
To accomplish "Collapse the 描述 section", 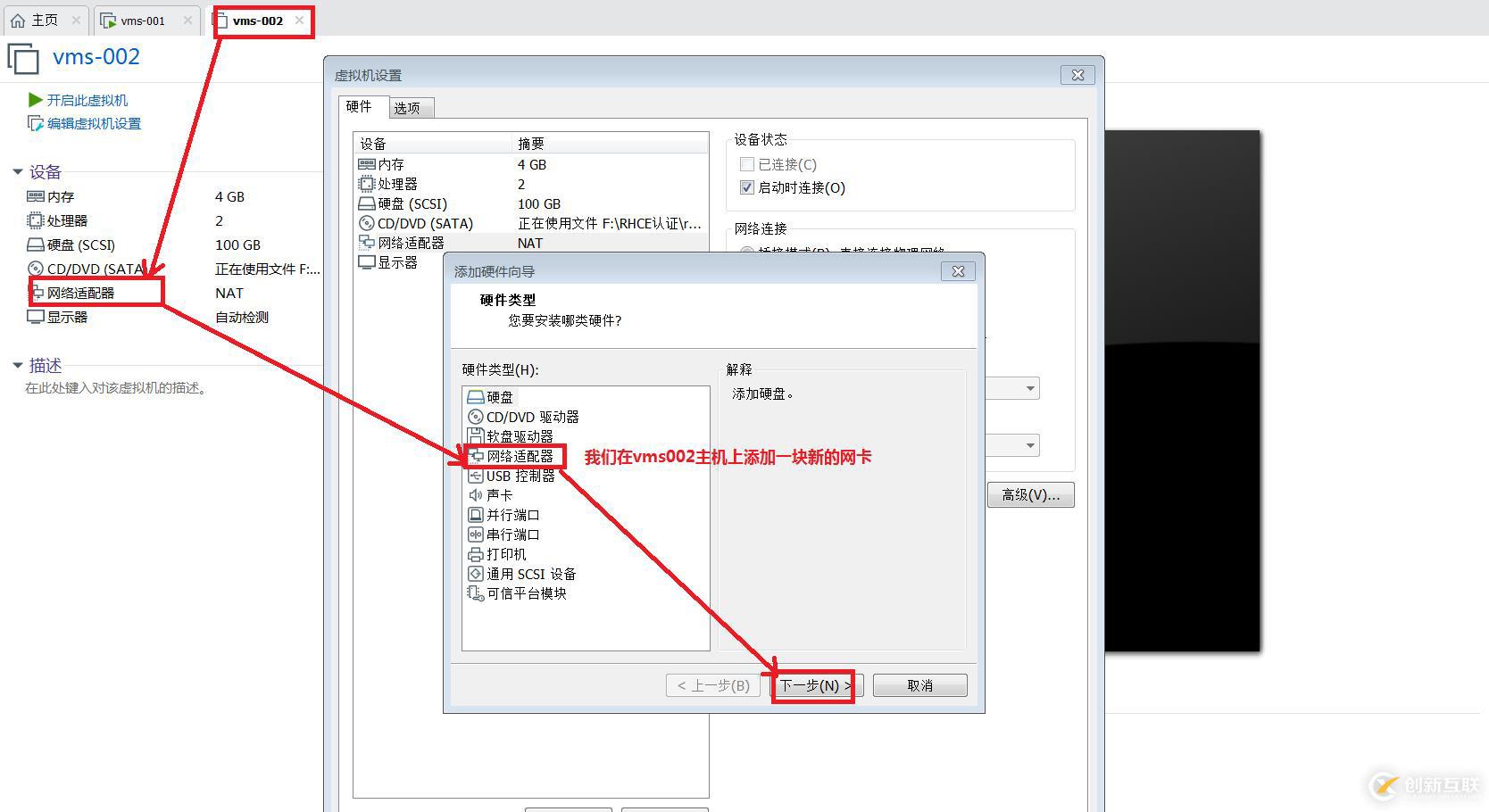I will click(x=17, y=365).
